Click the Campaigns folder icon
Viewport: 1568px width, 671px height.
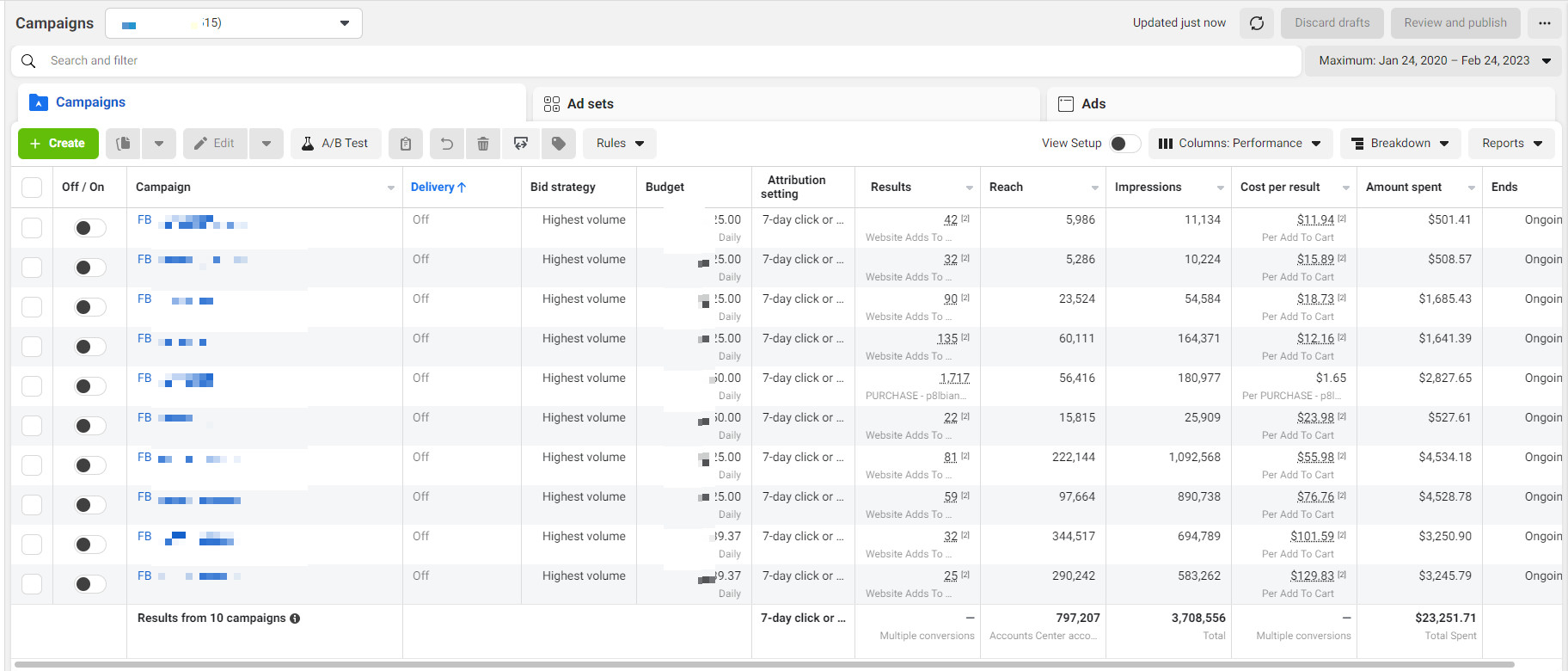tap(38, 103)
